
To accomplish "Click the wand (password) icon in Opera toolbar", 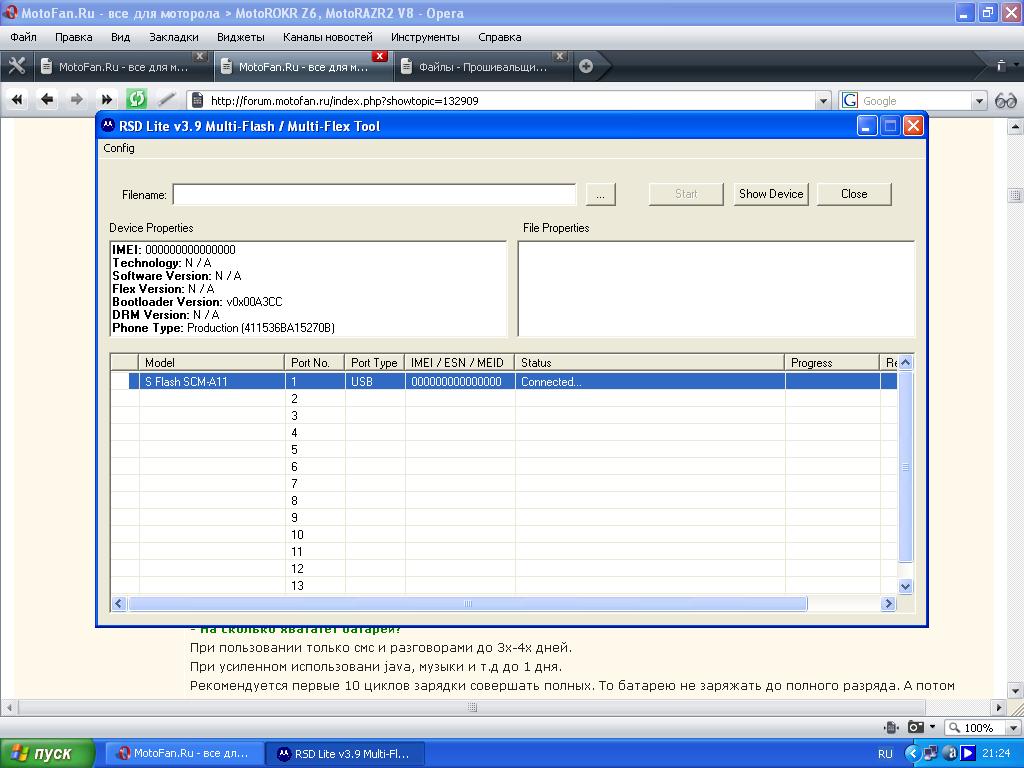I will [167, 99].
